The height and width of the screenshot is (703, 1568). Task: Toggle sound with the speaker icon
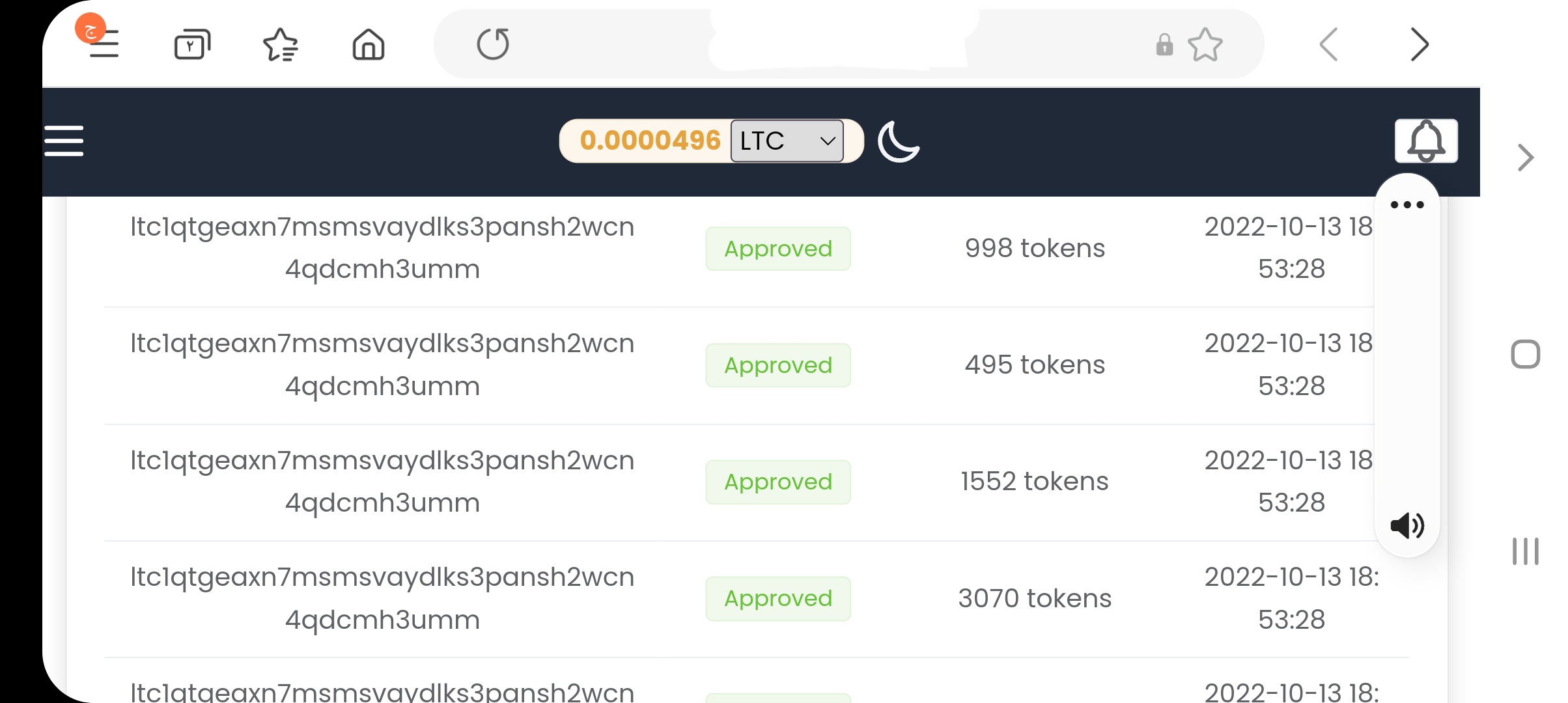pyautogui.click(x=1407, y=525)
